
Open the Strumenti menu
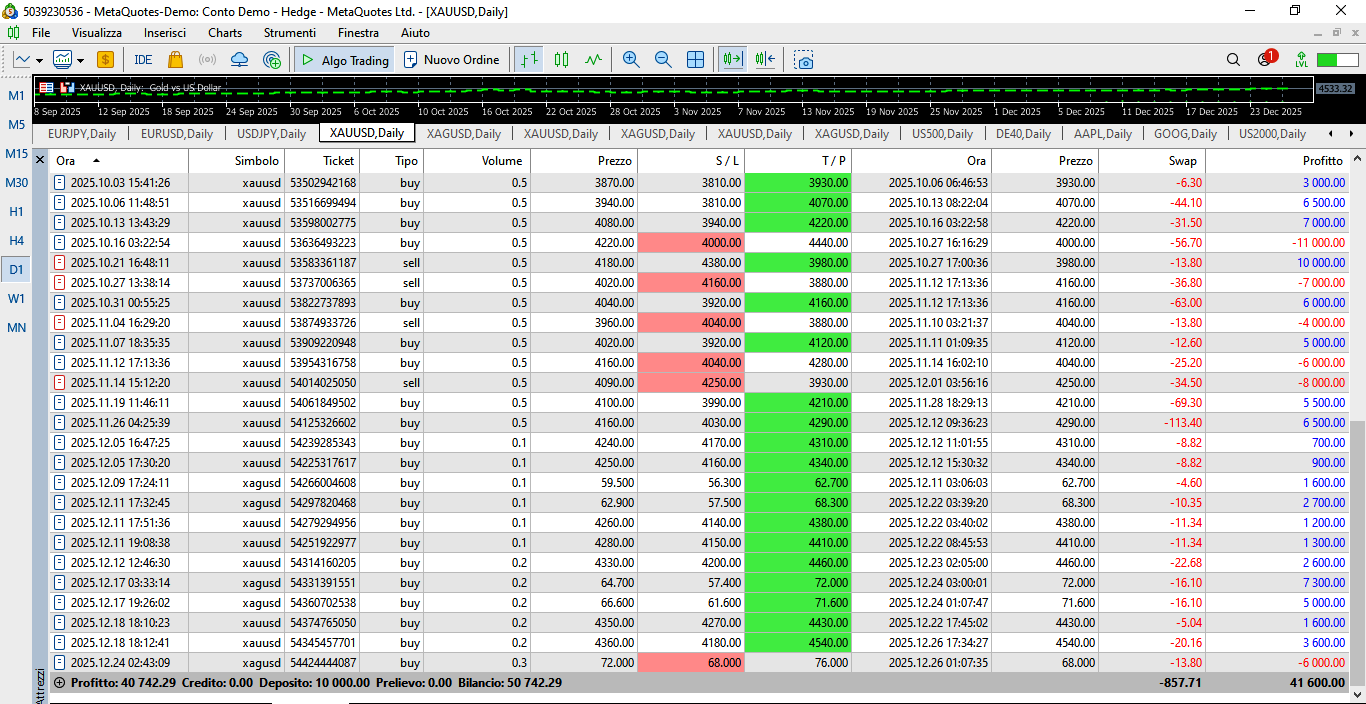(x=290, y=33)
